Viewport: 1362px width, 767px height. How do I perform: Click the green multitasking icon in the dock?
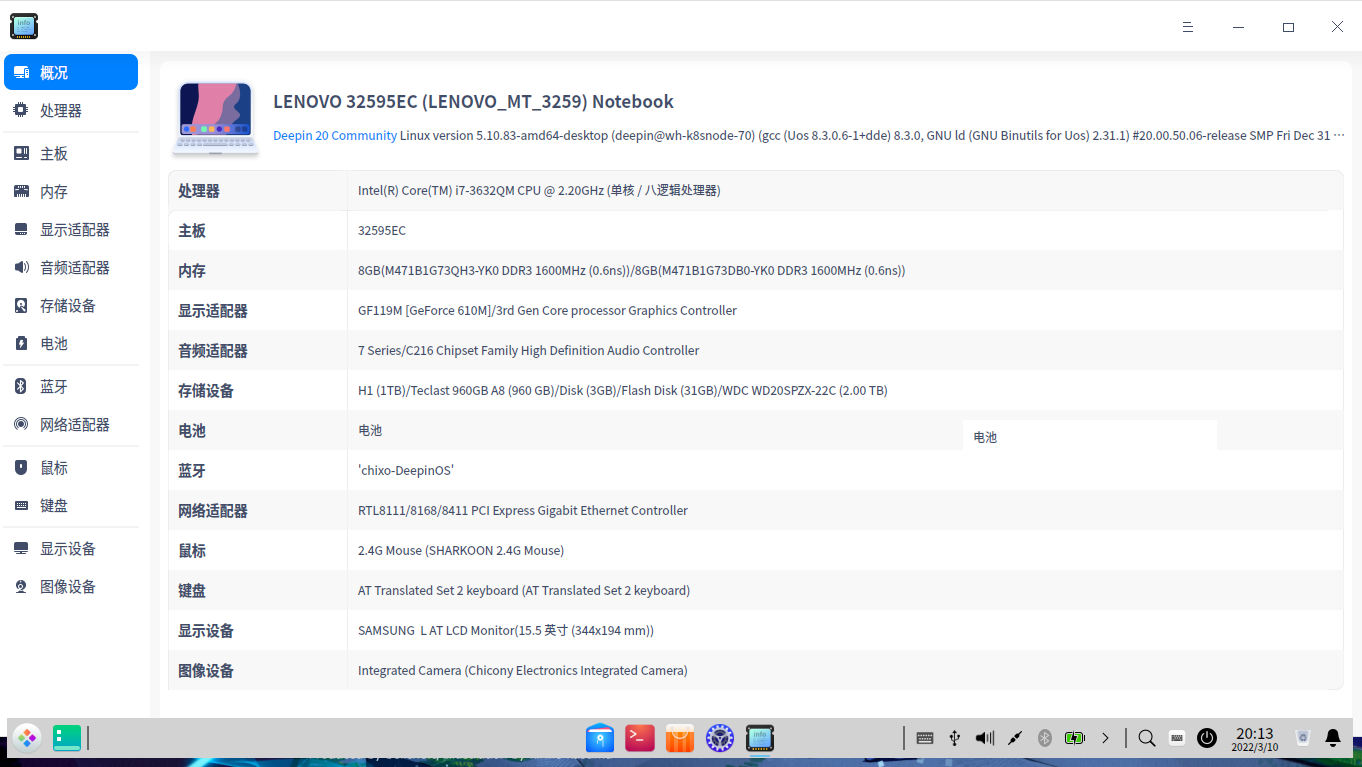[67, 738]
